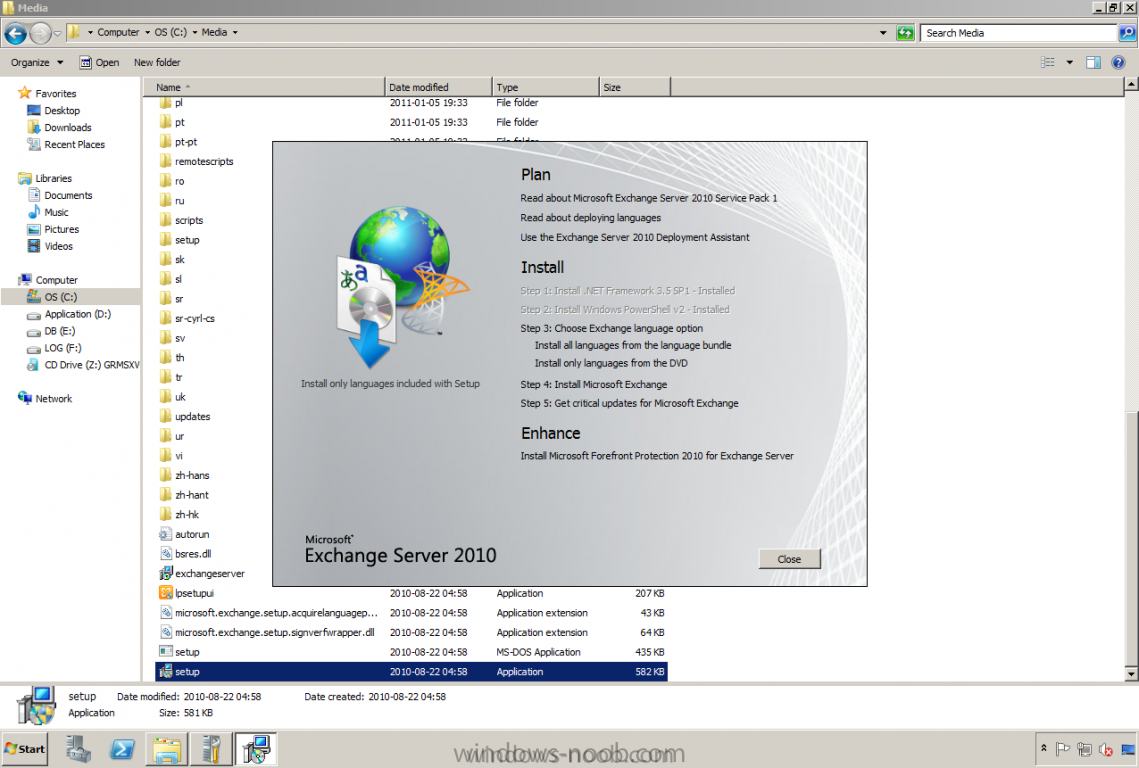Expand the dropdown arrow after Media breadcrumb
The width and height of the screenshot is (1139, 768).
click(x=235, y=33)
